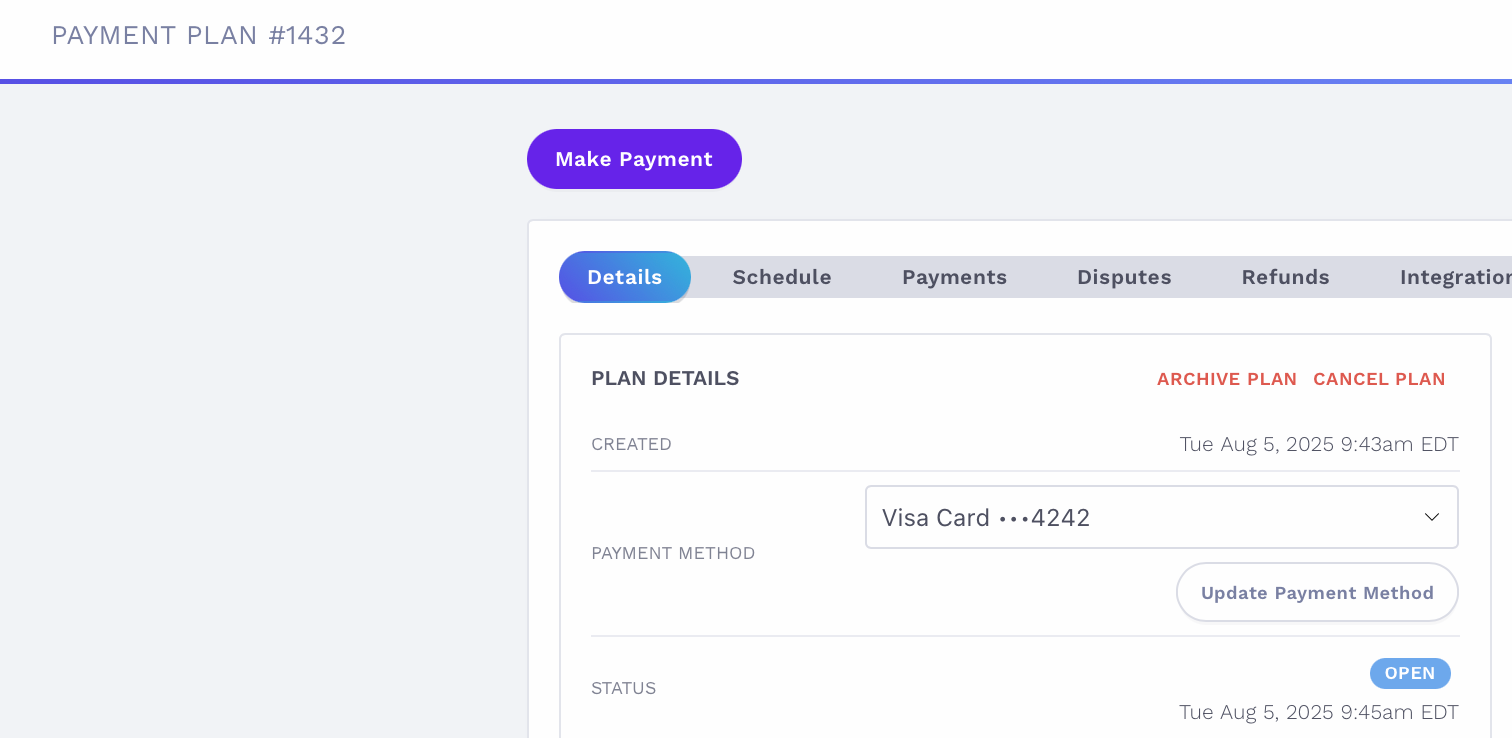The image size is (1512, 738).
Task: Select the Created field label
Action: 631,444
